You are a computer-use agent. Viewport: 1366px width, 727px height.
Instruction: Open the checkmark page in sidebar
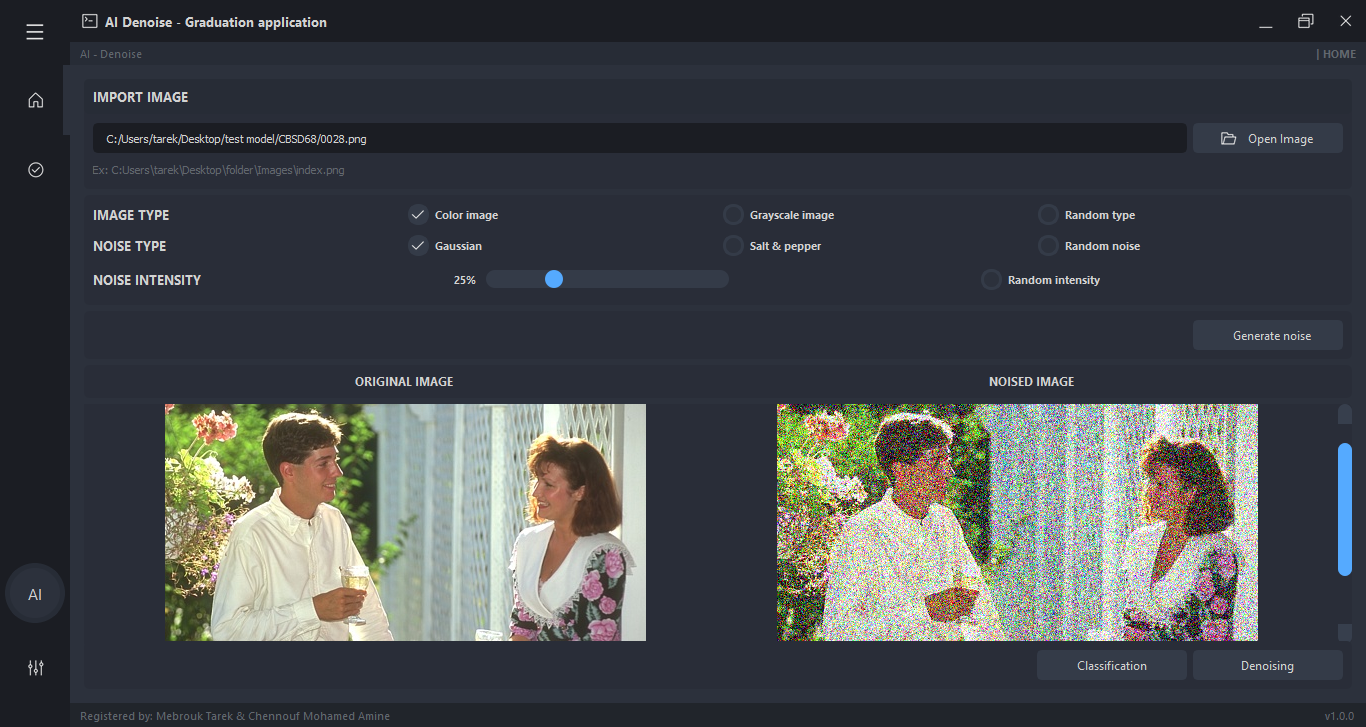coord(35,170)
